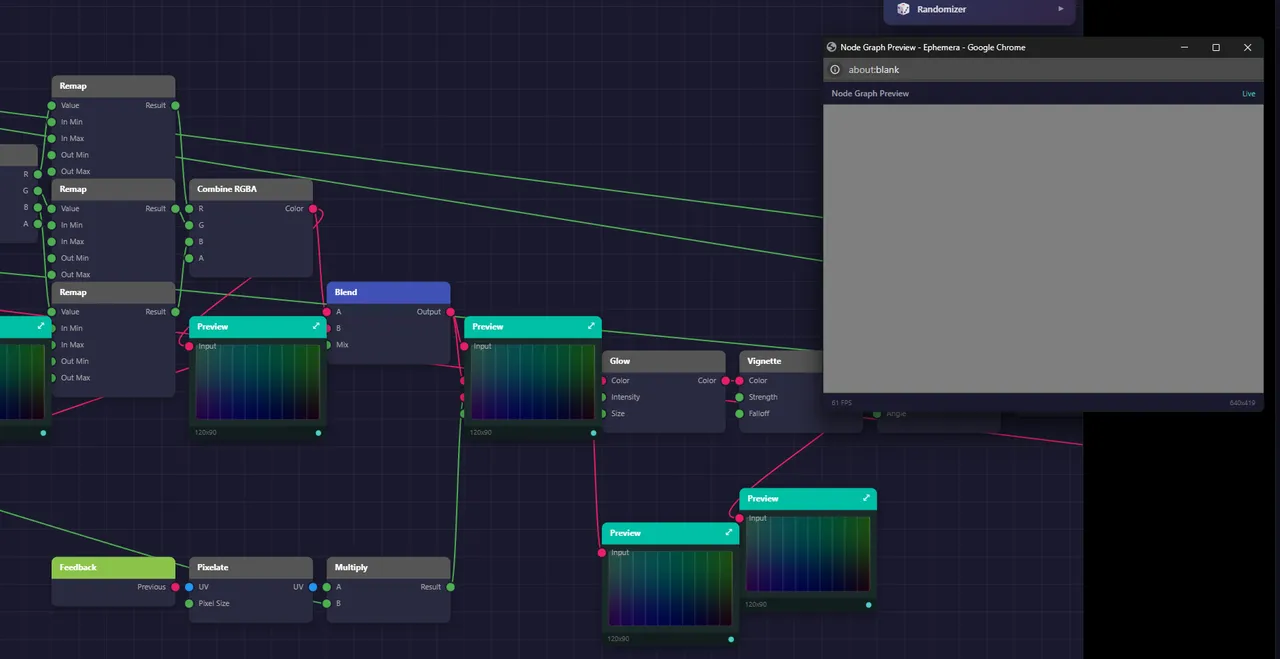Maximize the Node Graph Preview Chrome window
Screen dimensions: 1280x659
1216,47
